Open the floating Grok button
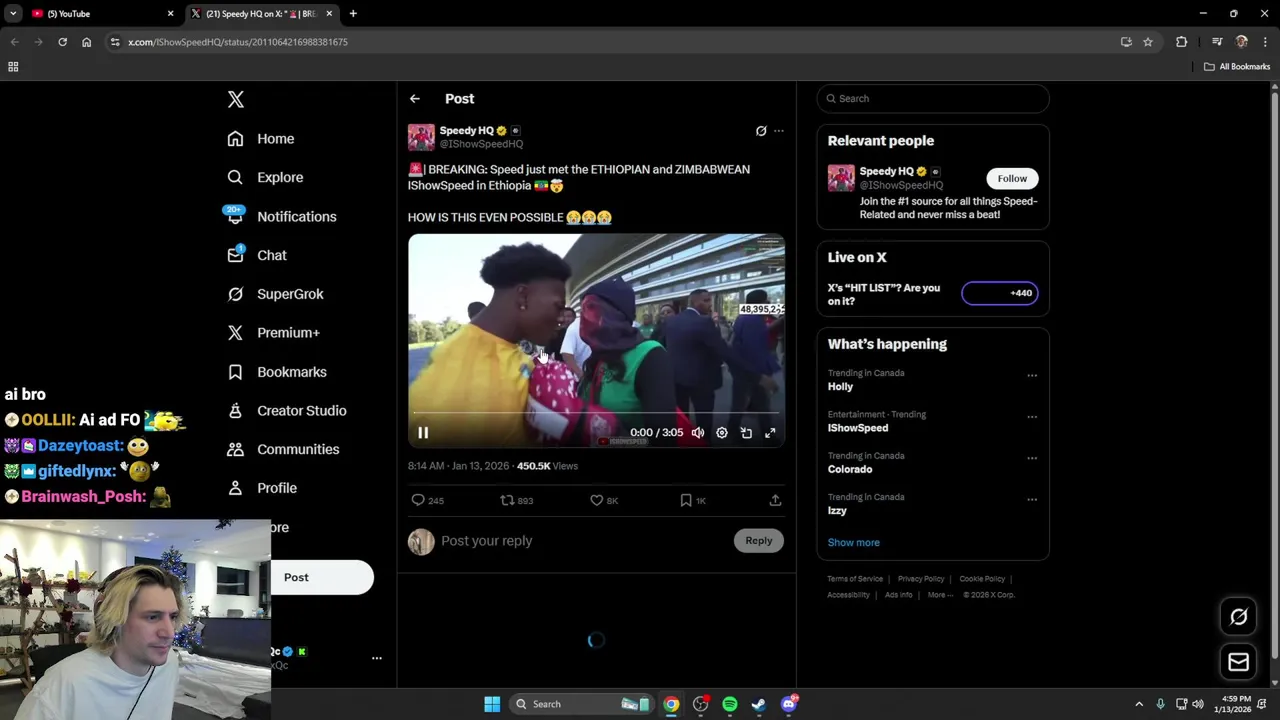This screenshot has height=720, width=1280. tap(1239, 617)
